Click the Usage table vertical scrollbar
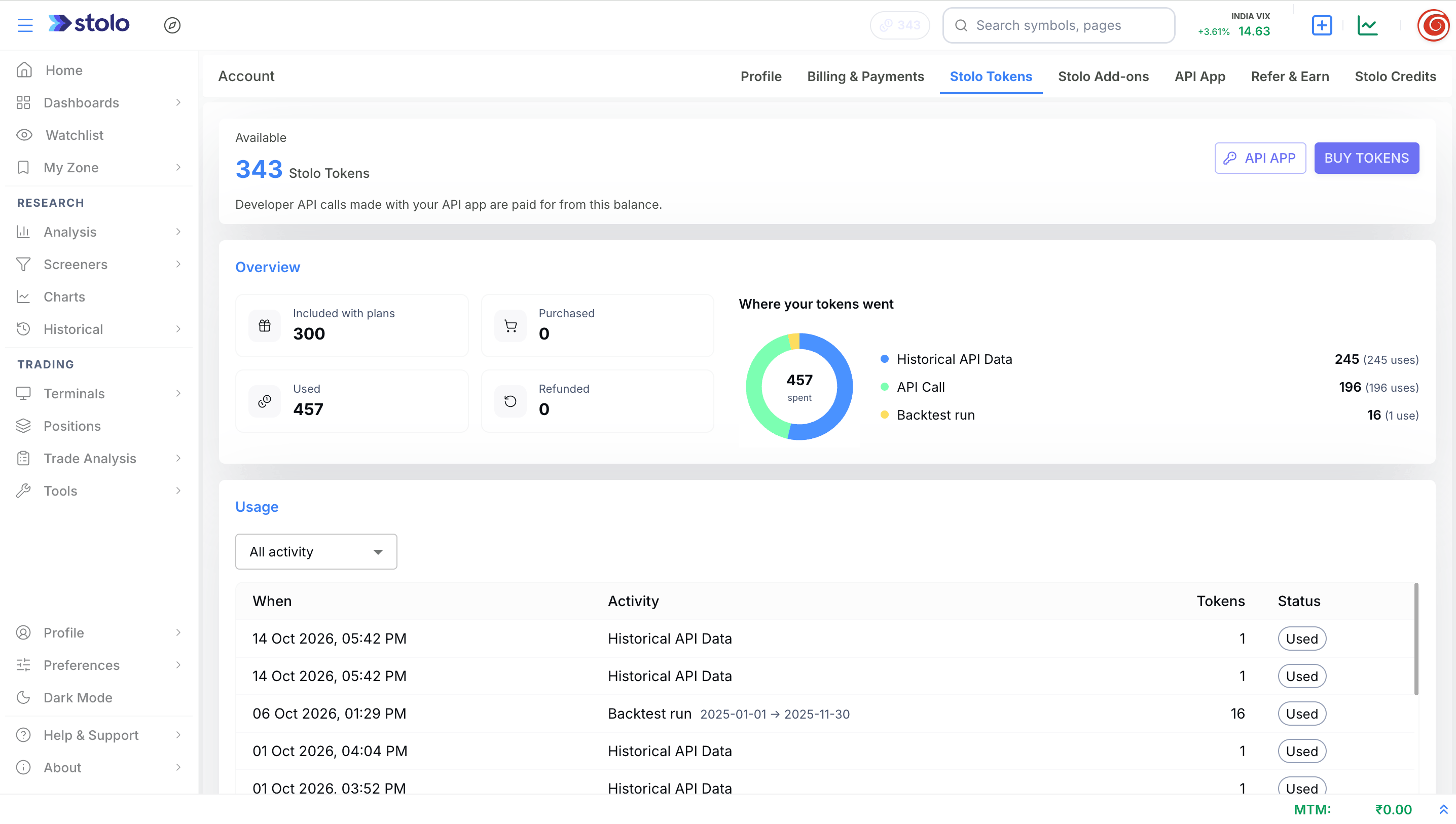Viewport: 1456px width, 824px height. [x=1416, y=639]
